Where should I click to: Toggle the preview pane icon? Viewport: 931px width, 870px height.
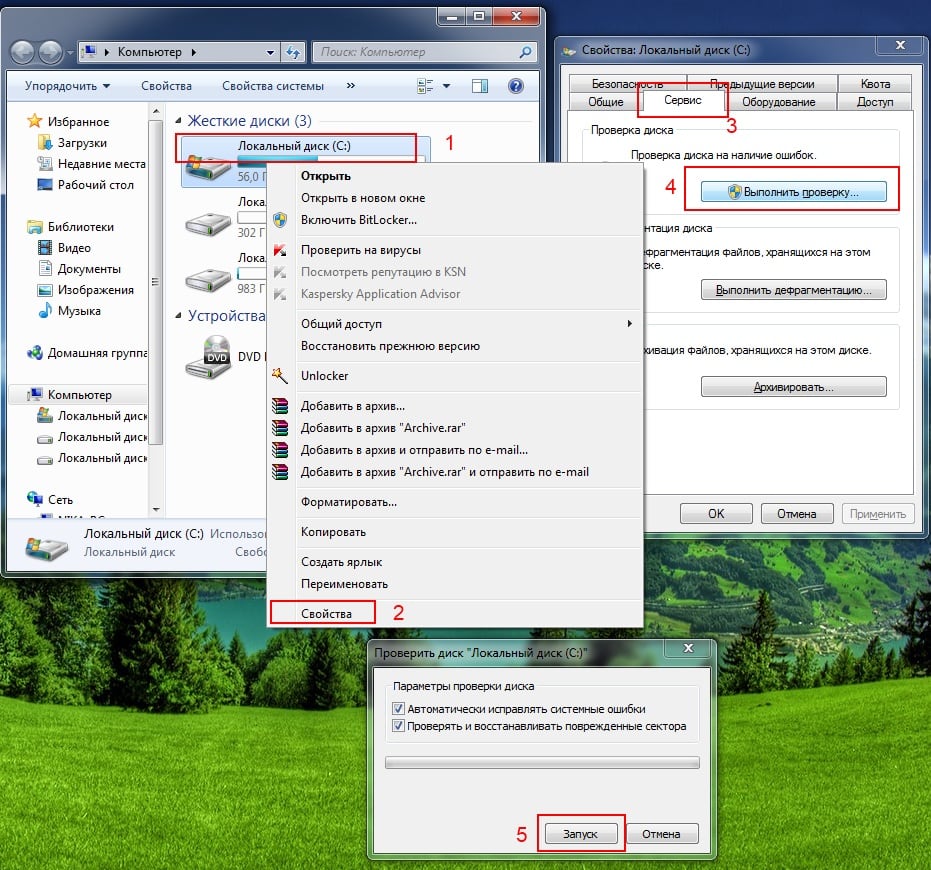point(480,86)
